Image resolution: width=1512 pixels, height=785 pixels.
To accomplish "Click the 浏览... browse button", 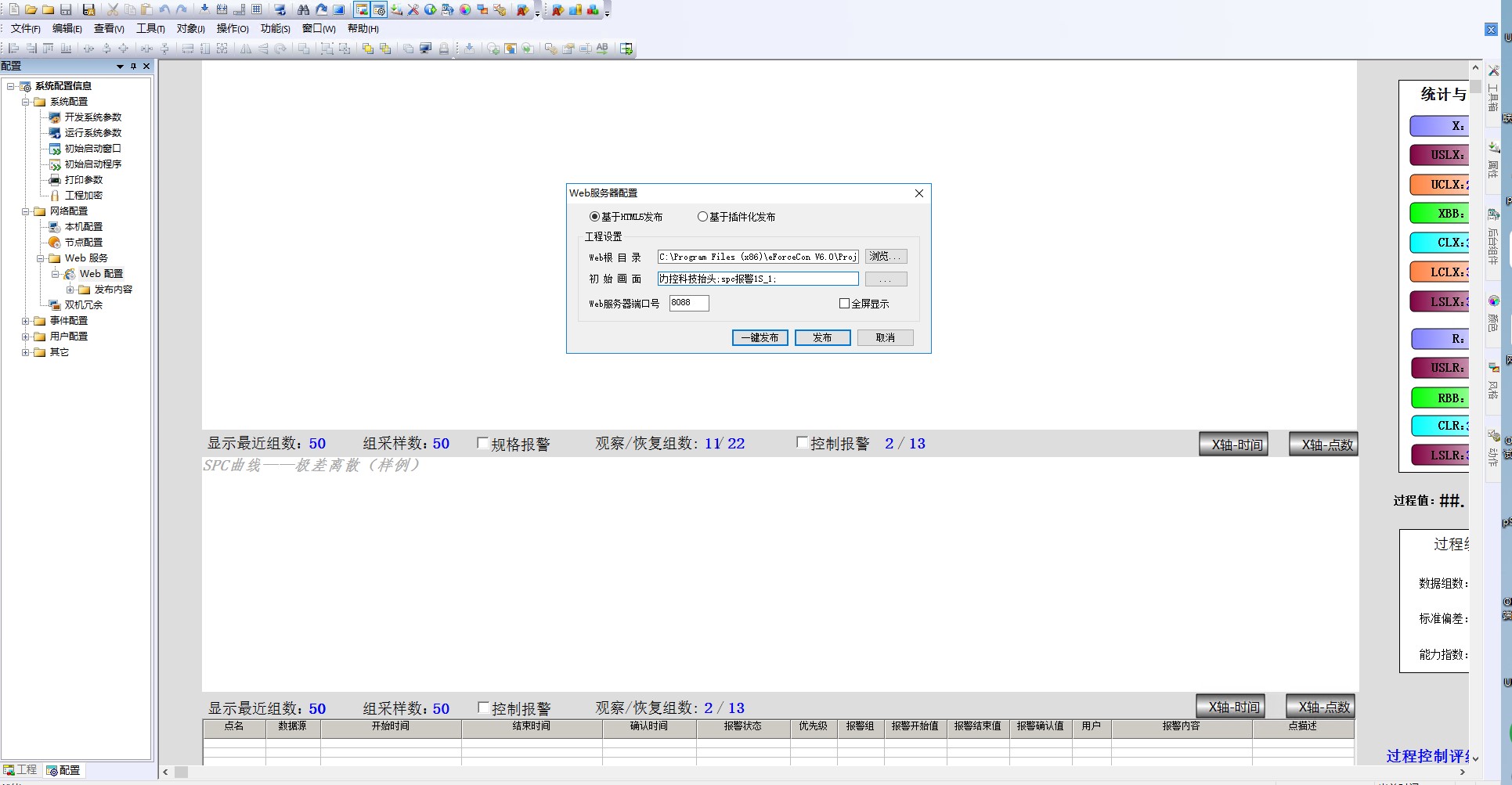I will tap(886, 257).
